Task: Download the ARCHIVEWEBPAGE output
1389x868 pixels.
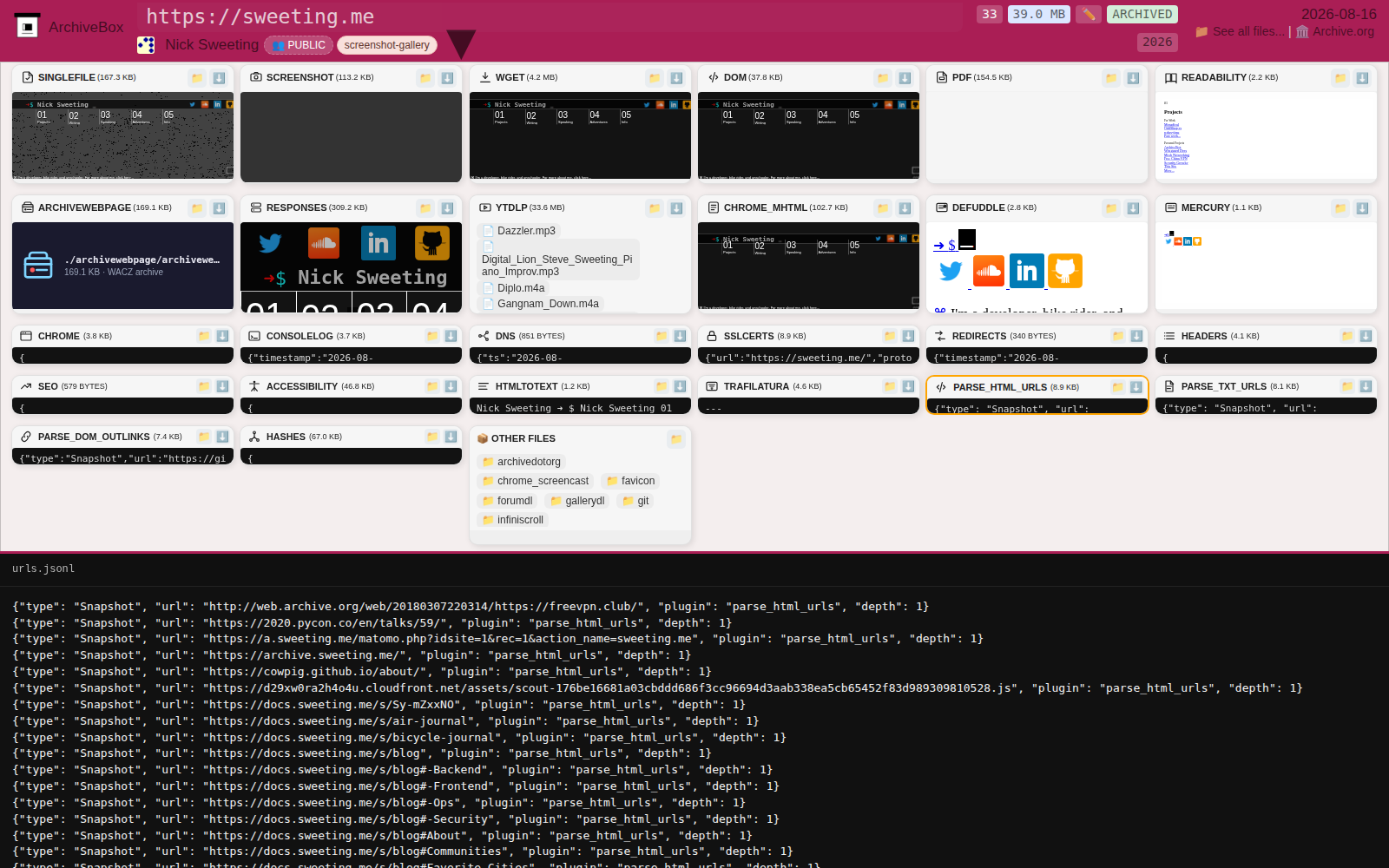Action: [x=219, y=208]
